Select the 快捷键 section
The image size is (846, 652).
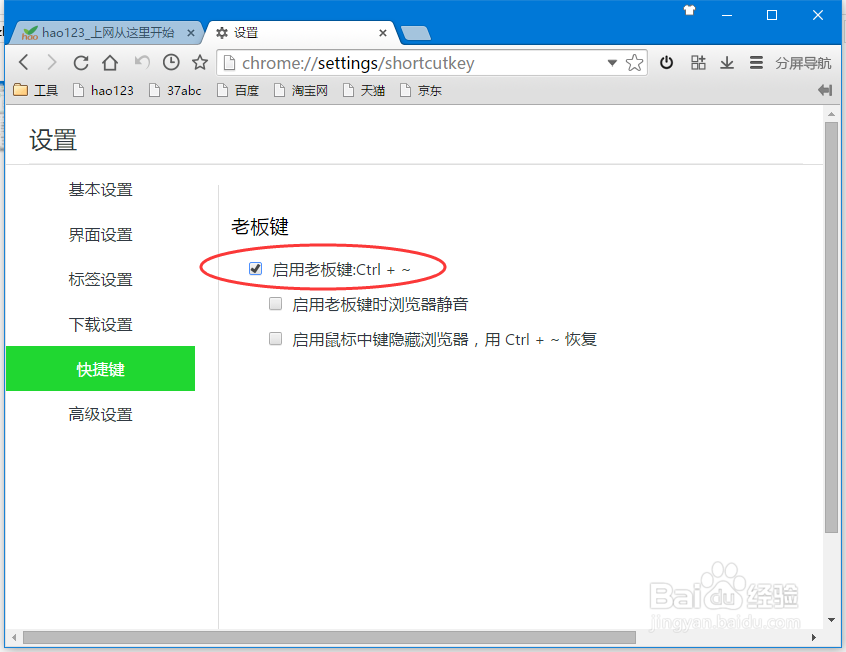100,369
